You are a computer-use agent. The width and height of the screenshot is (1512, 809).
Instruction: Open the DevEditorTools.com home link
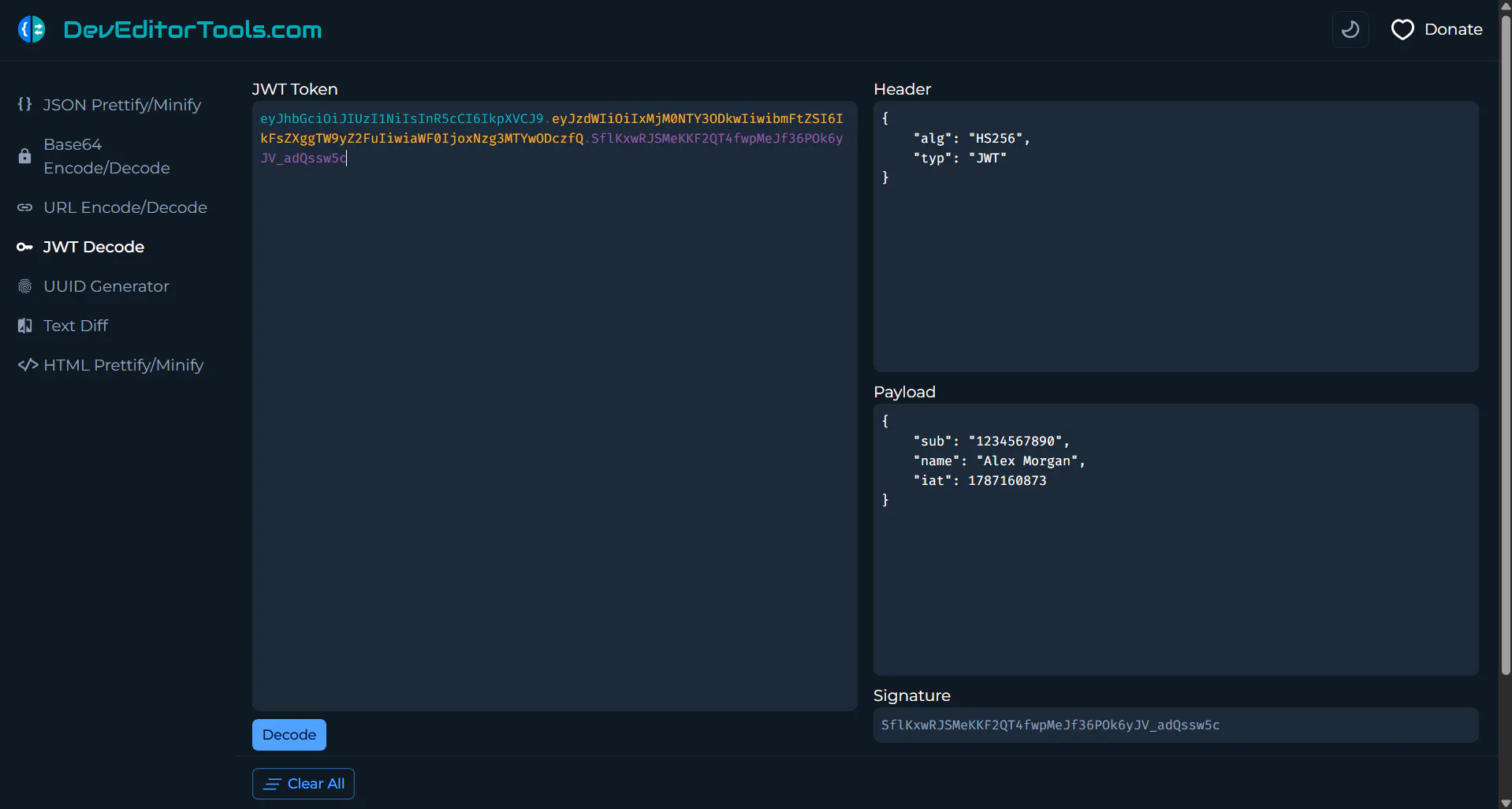pyautogui.click(x=192, y=29)
